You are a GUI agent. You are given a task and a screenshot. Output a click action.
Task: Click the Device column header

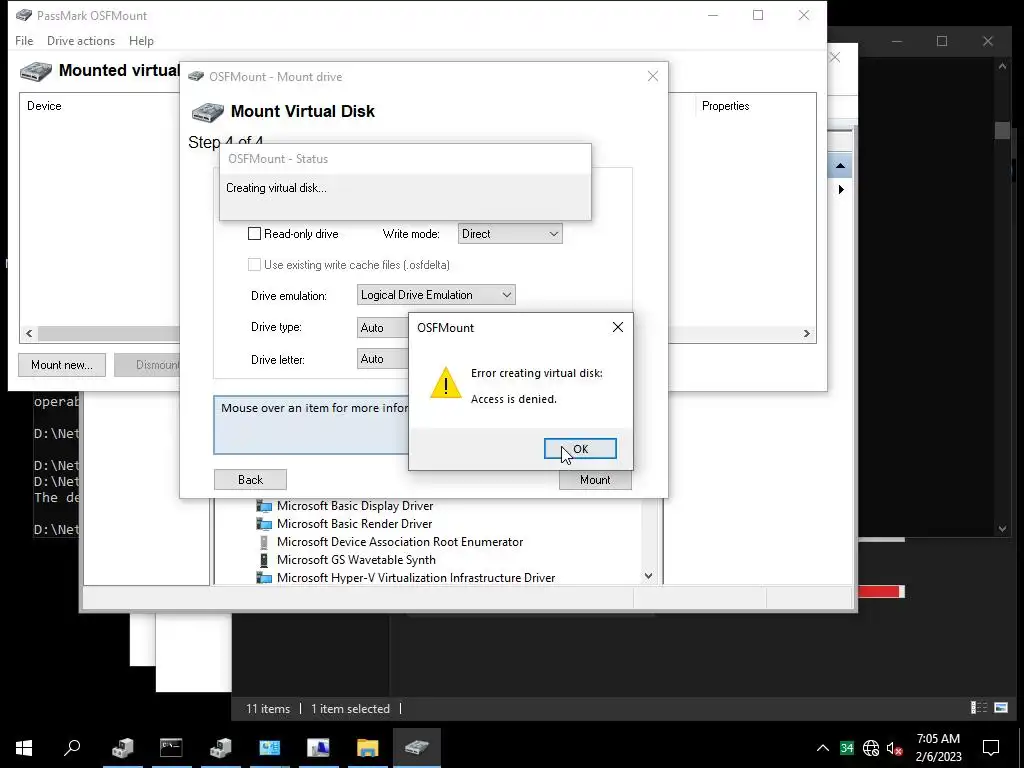[x=44, y=106]
